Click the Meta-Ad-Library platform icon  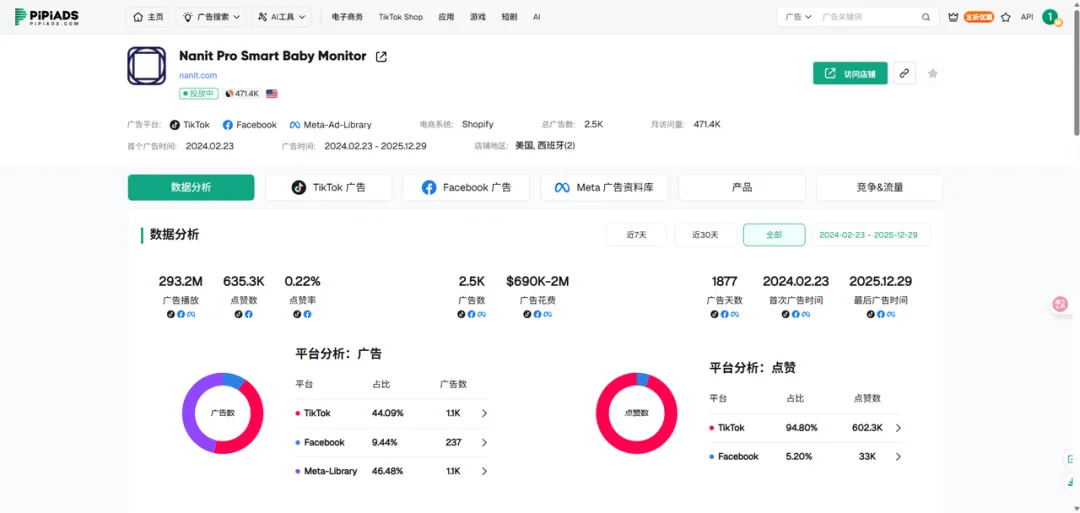pyautogui.click(x=295, y=125)
